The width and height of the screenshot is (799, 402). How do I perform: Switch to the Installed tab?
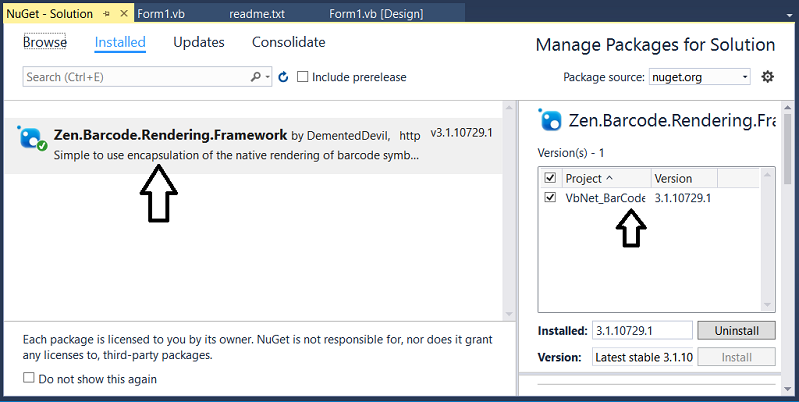pos(120,42)
